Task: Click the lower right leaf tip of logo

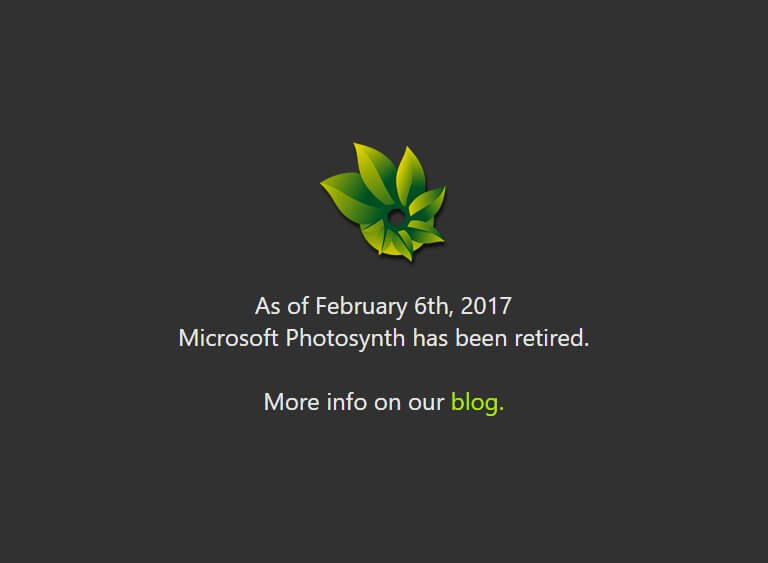Action: point(427,234)
